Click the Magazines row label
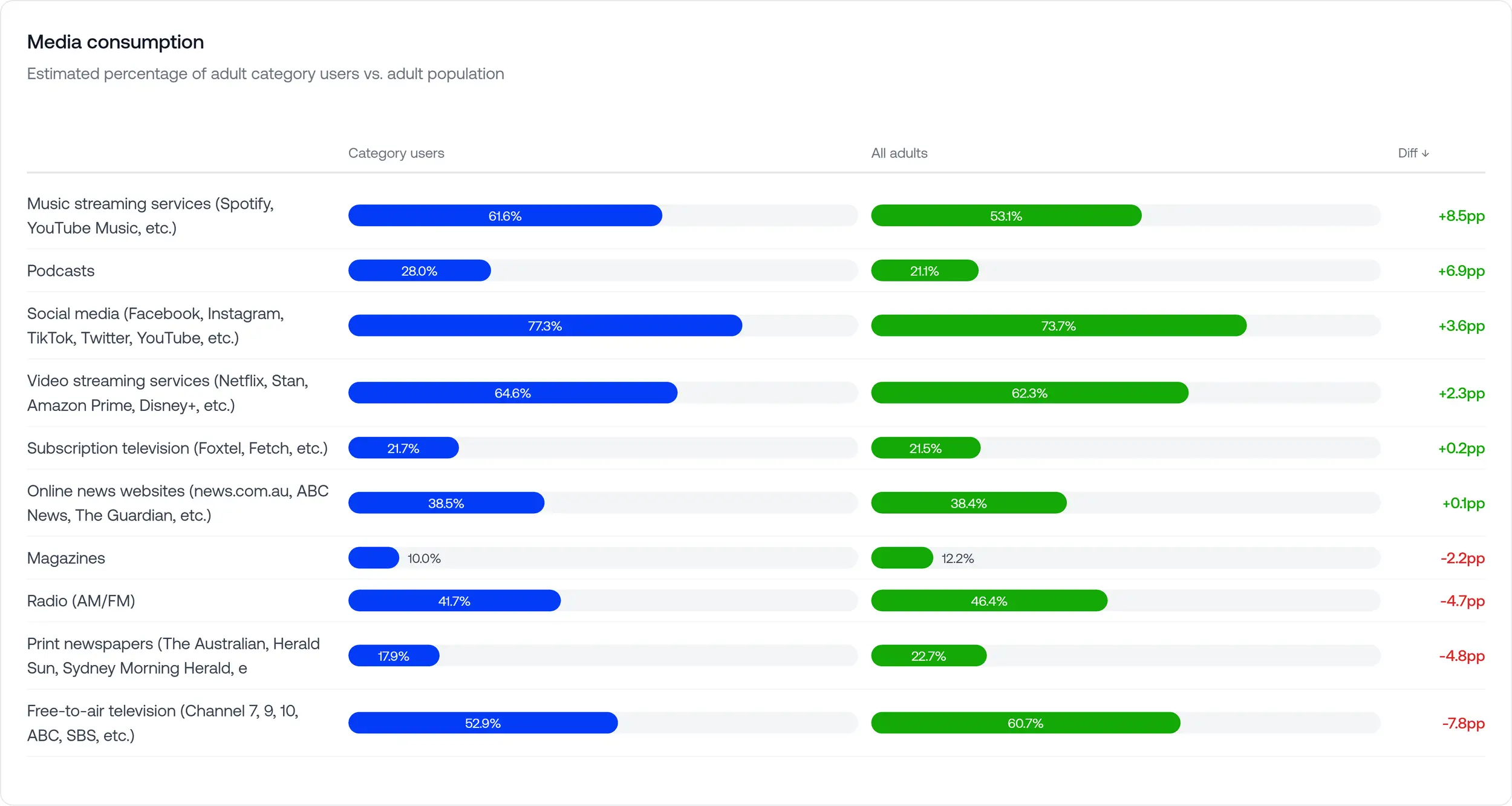This screenshot has height=806, width=1512. tap(66, 559)
